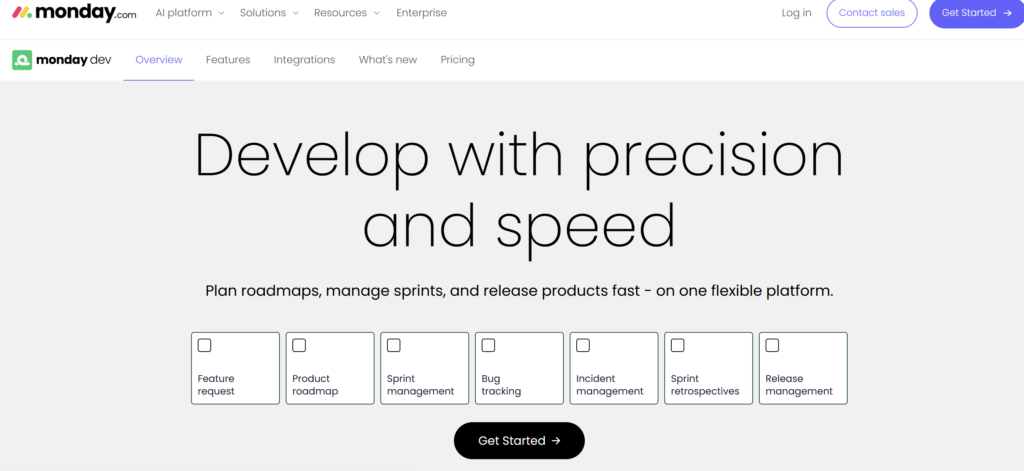This screenshot has height=471, width=1024.
Task: Click the Contact sales button
Action: 872,13
